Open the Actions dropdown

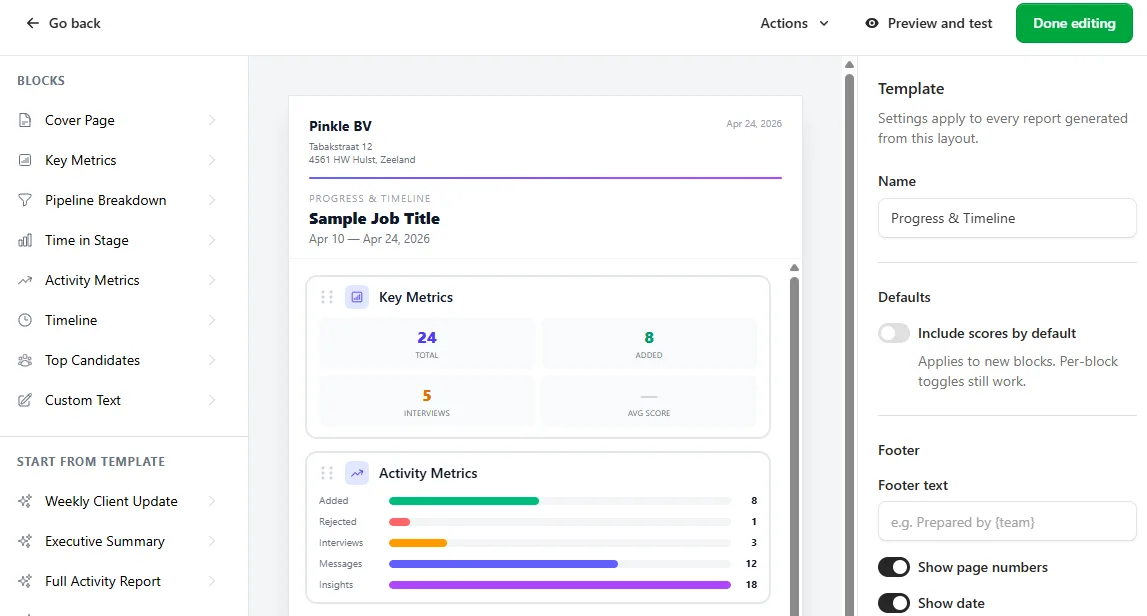[794, 23]
